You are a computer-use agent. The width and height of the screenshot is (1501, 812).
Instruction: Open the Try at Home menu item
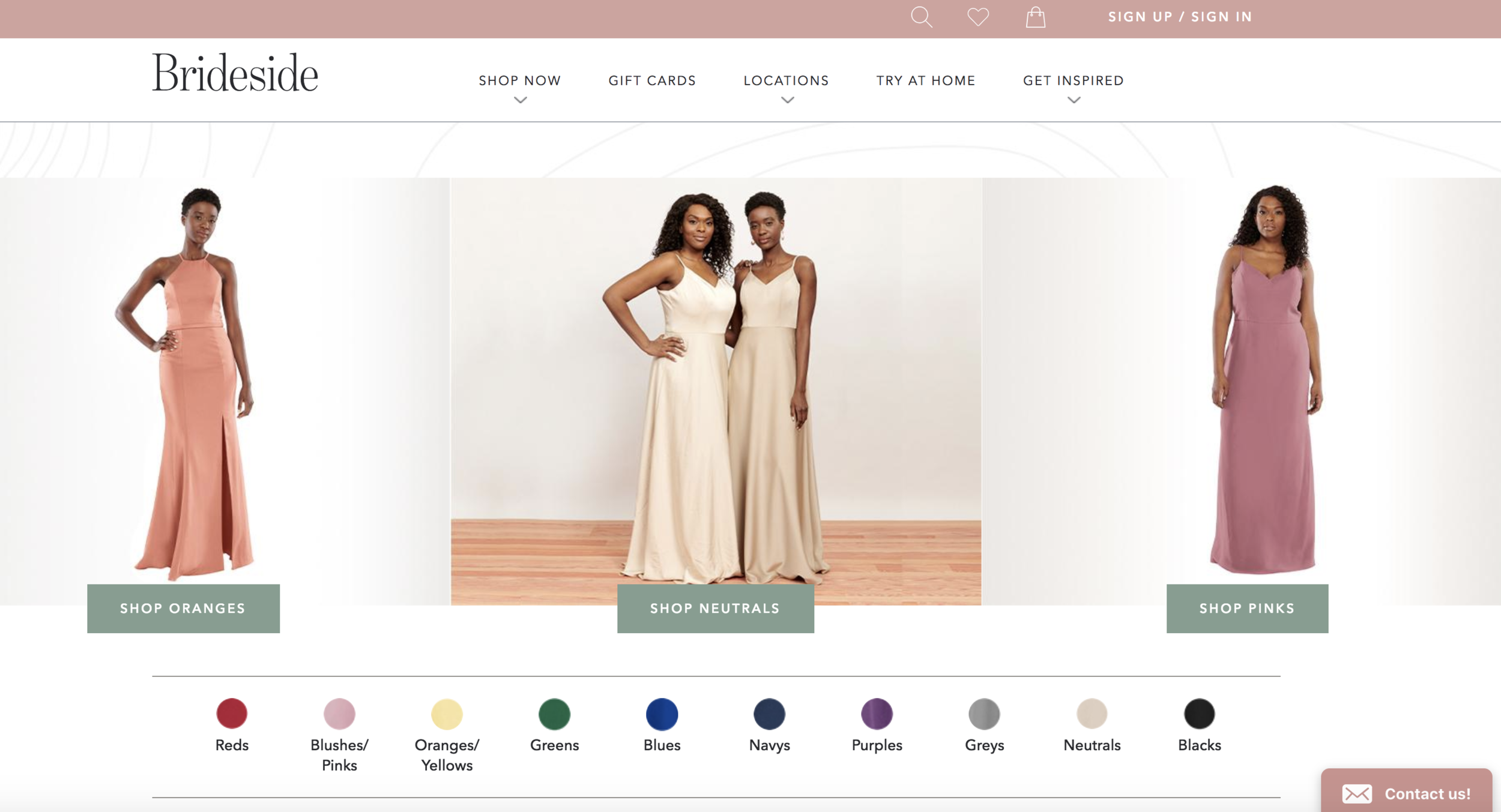point(925,80)
